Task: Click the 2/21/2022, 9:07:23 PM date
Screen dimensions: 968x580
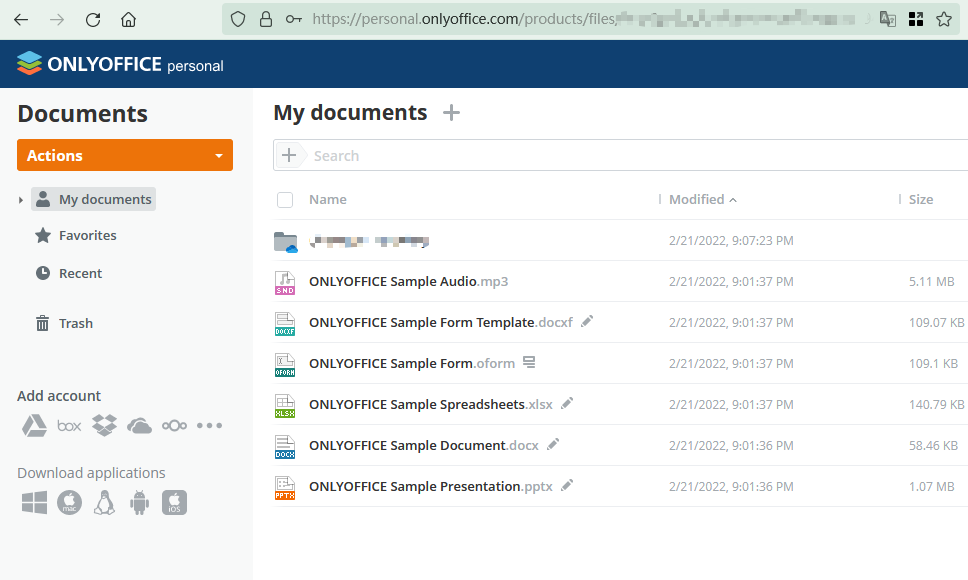Action: (731, 241)
